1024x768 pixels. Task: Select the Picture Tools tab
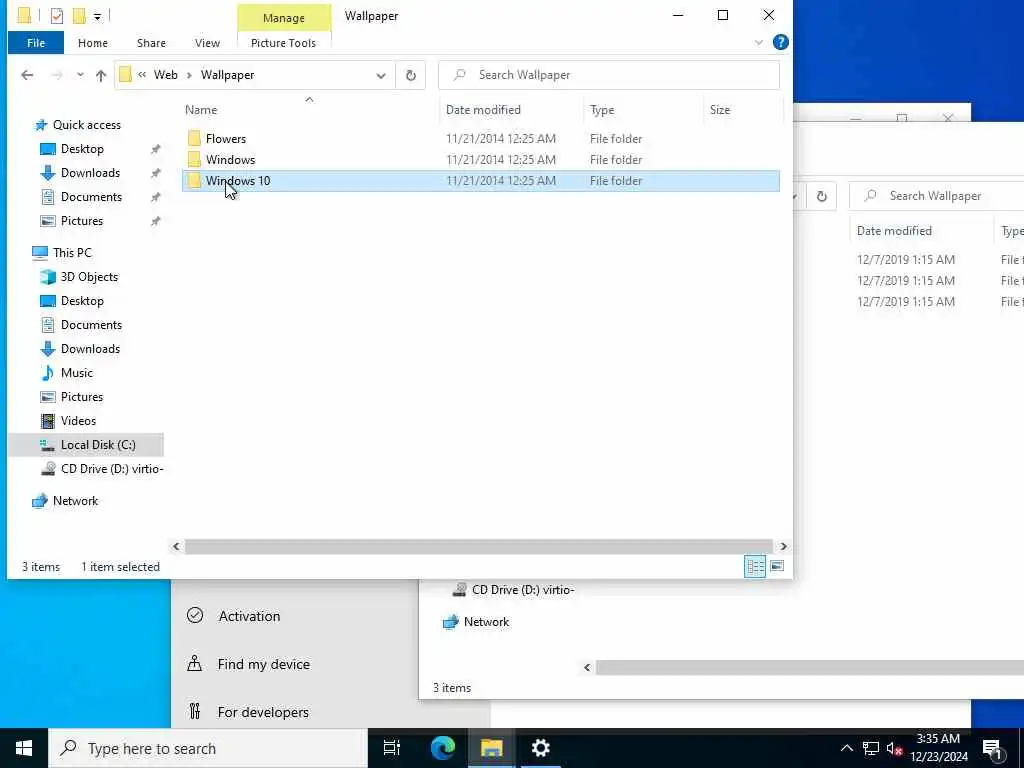click(283, 43)
